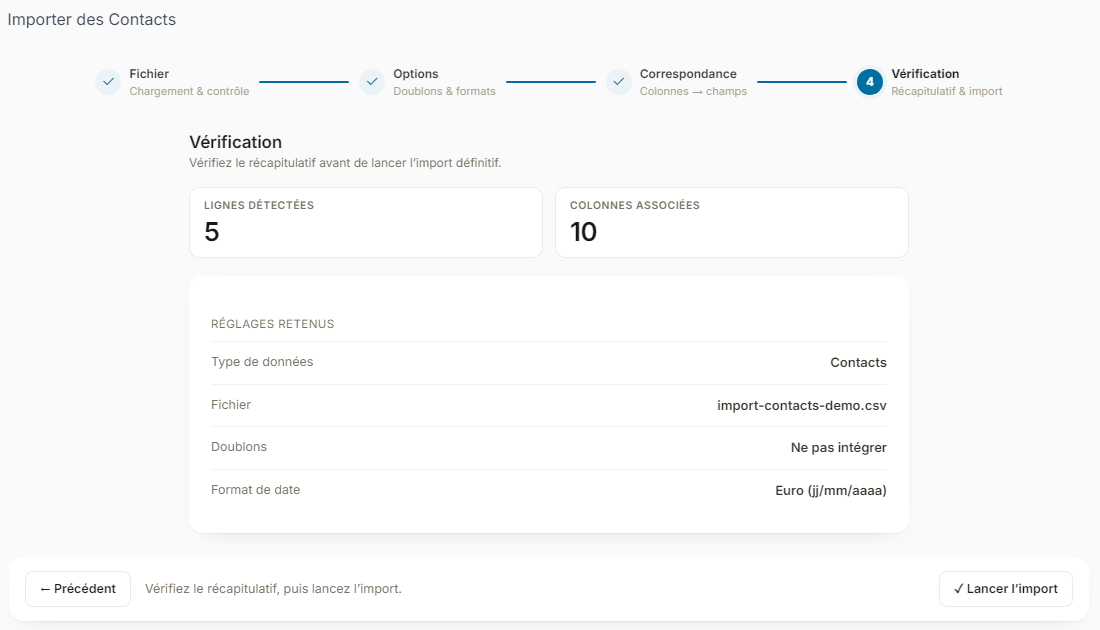Click Lancer l'import button
The height and width of the screenshot is (630, 1100).
coord(1005,589)
